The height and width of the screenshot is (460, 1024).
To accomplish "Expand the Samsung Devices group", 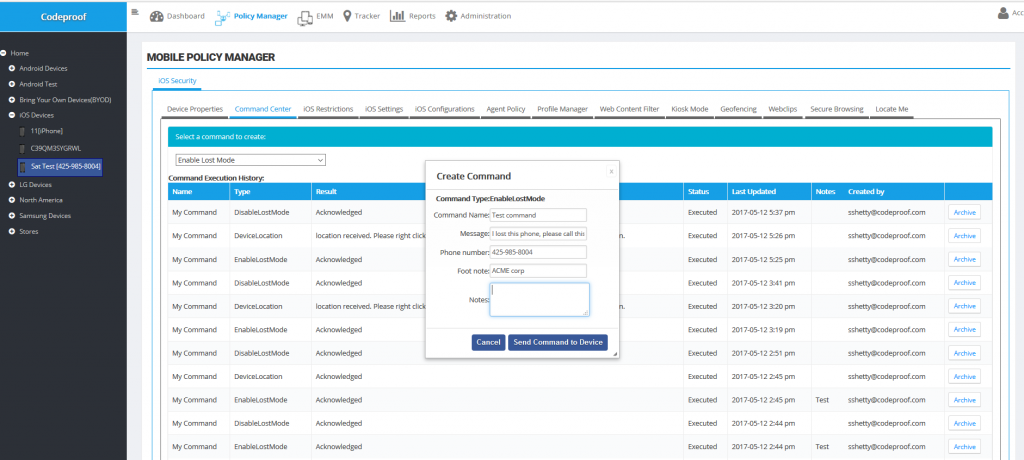I will point(12,216).
